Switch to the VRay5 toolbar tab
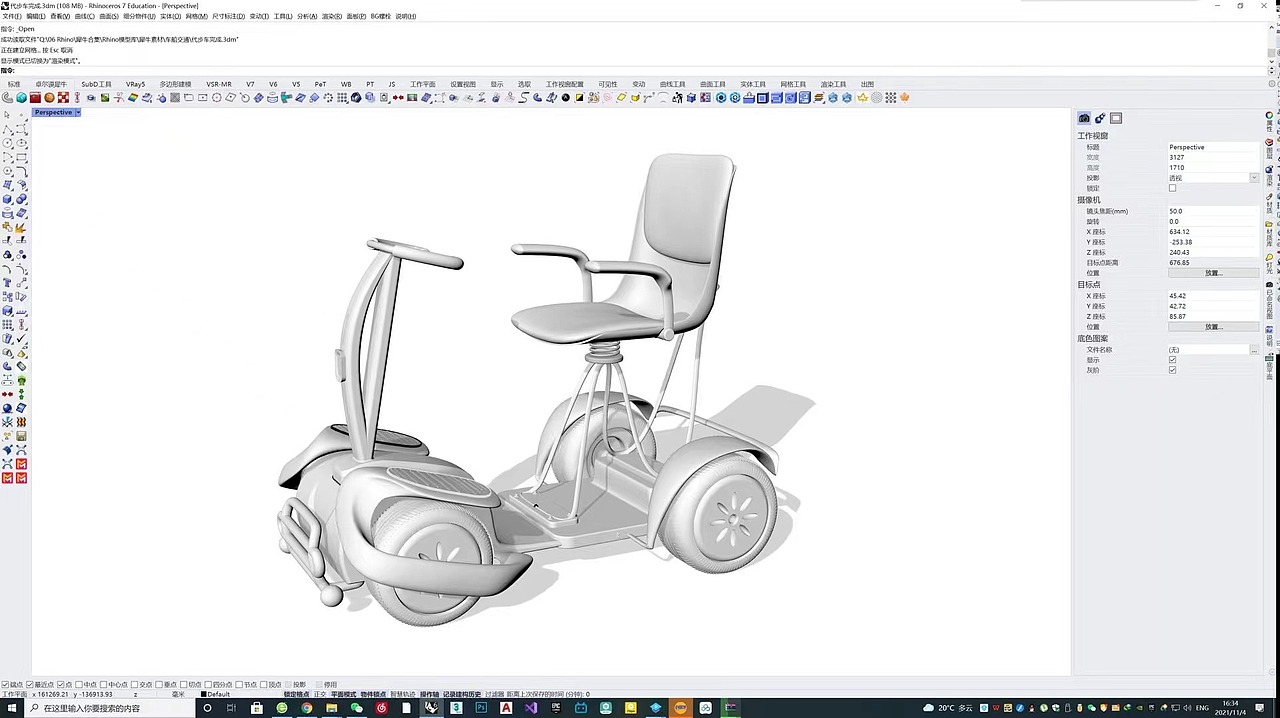The height and width of the screenshot is (718, 1280). pyautogui.click(x=135, y=84)
